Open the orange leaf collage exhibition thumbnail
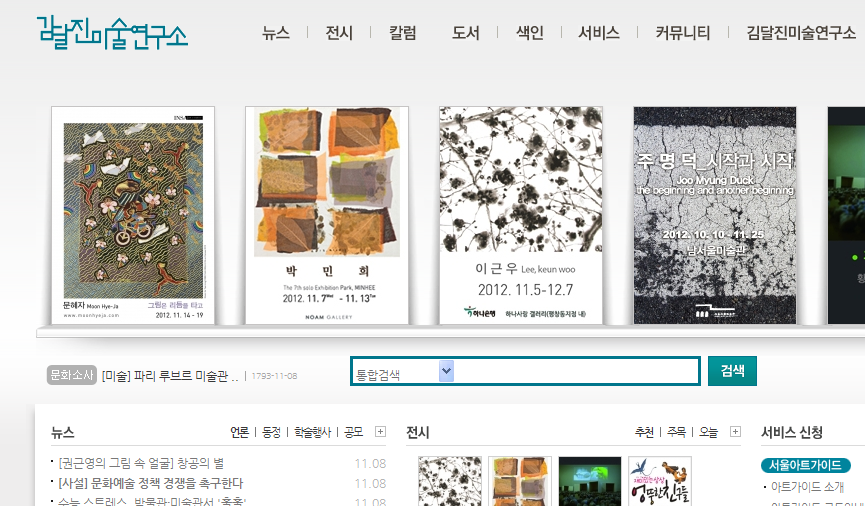Image resolution: width=865 pixels, height=506 pixels. pos(520,481)
